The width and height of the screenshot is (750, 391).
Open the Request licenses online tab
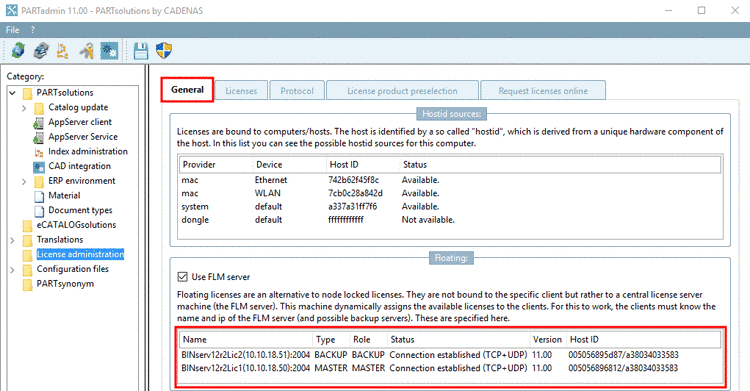[543, 91]
